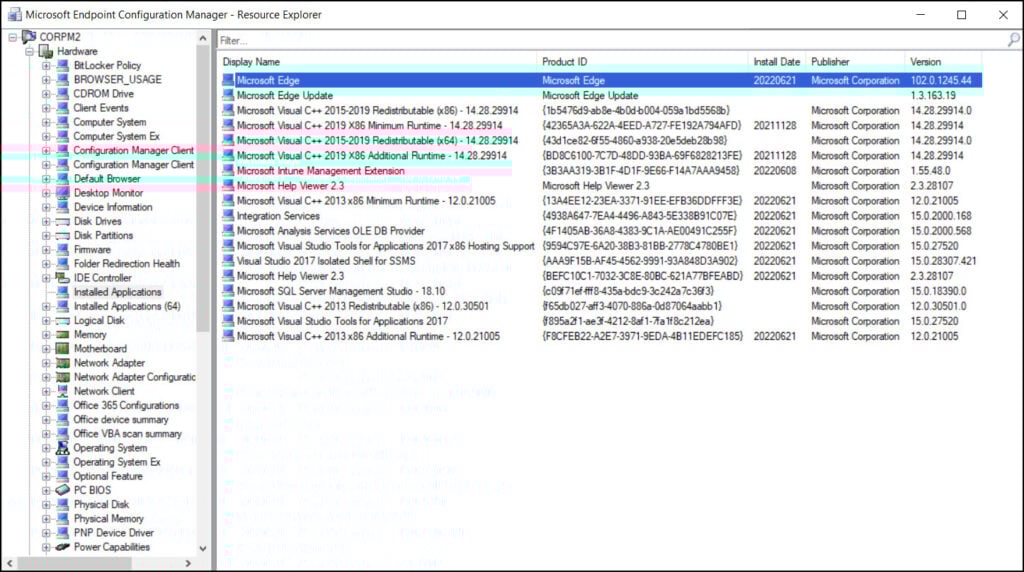The width and height of the screenshot is (1024, 572).
Task: Click version 15.0.18390.0 cell
Action: tap(938, 291)
